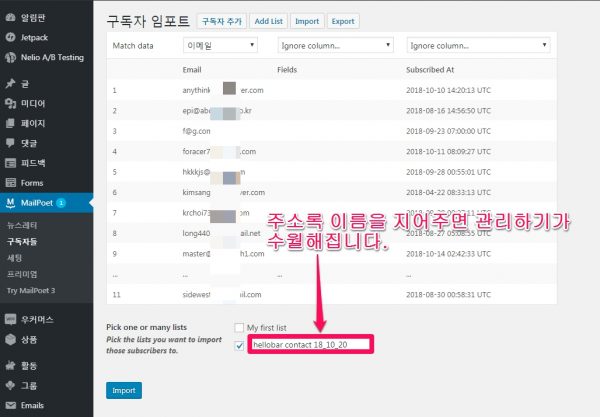Go to 프리미엄 submenu
Screen dimensions: 600x417
[x=22, y=274]
